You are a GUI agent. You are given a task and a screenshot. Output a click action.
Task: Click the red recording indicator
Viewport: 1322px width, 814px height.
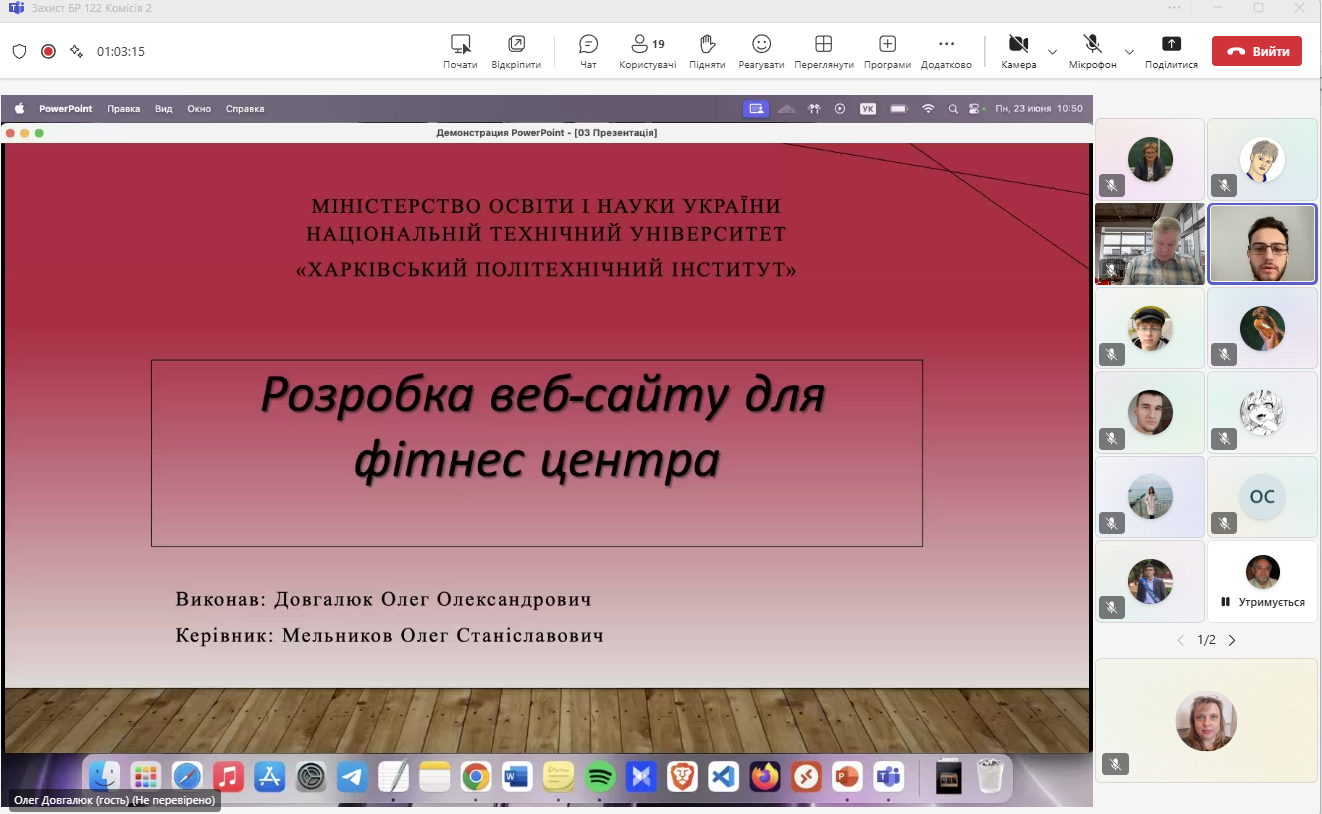[48, 51]
